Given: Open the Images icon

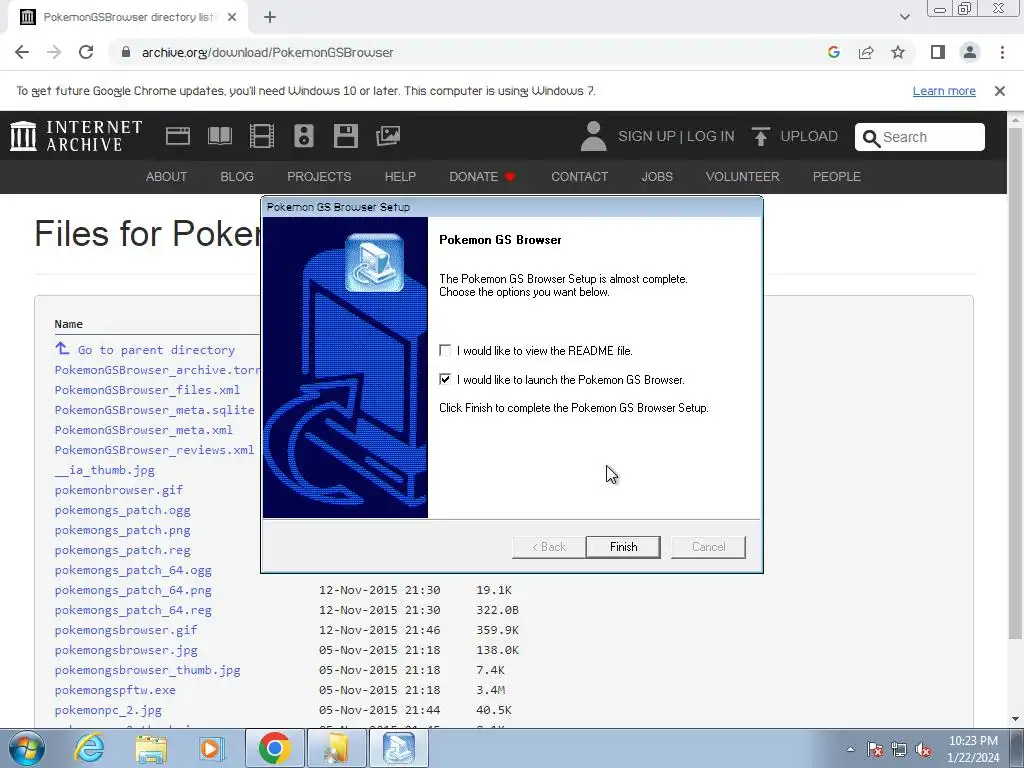Looking at the screenshot, I should [388, 136].
